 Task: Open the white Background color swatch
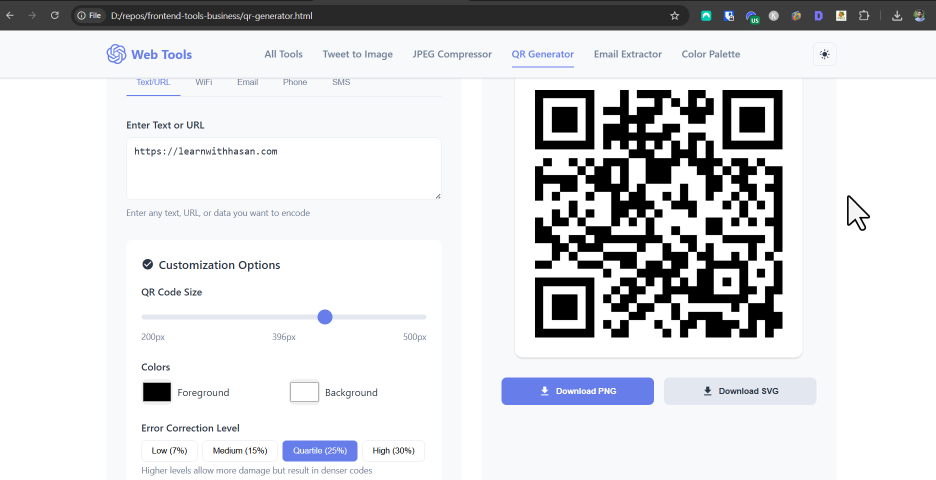click(x=304, y=392)
